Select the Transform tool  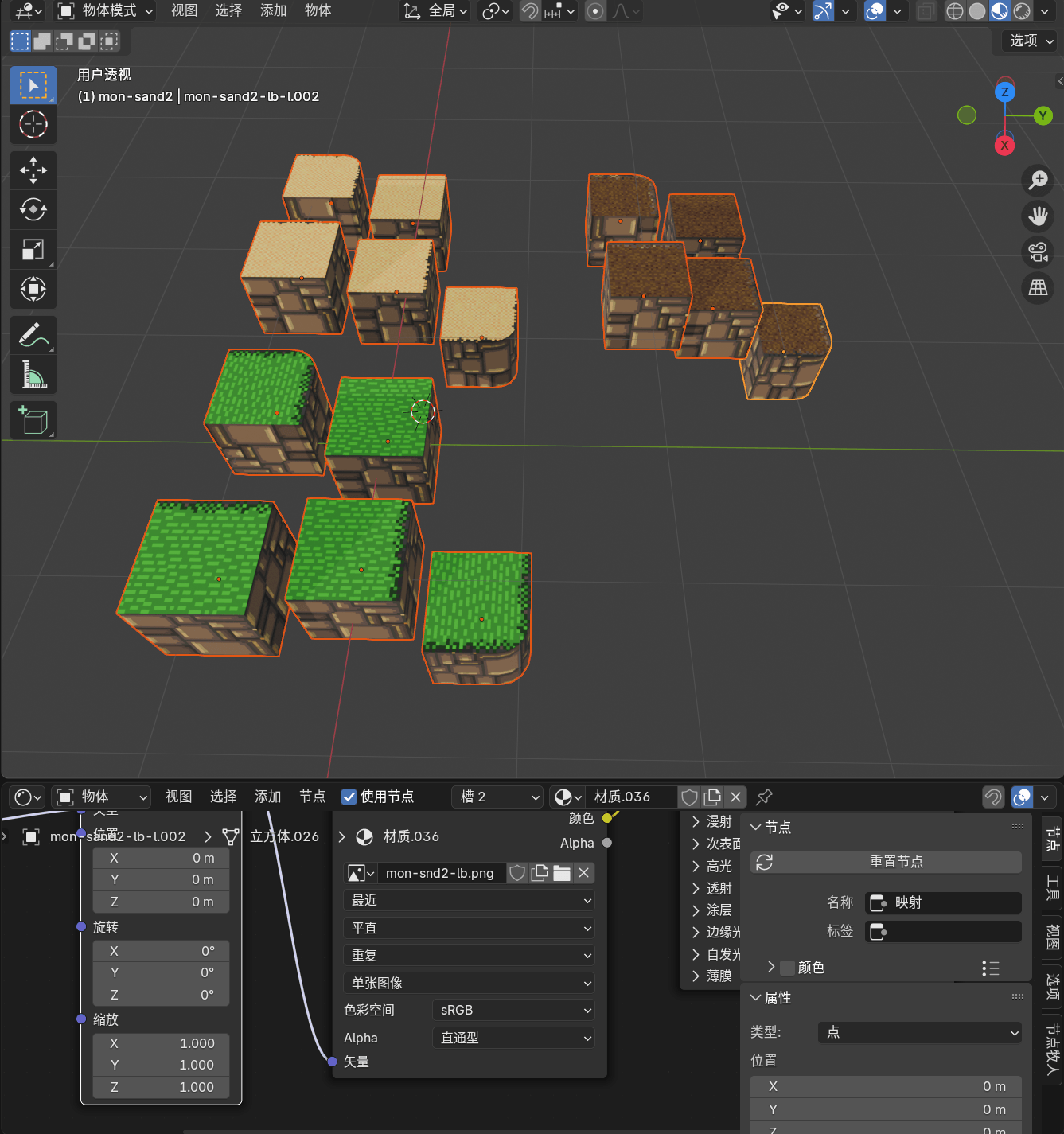tap(33, 289)
